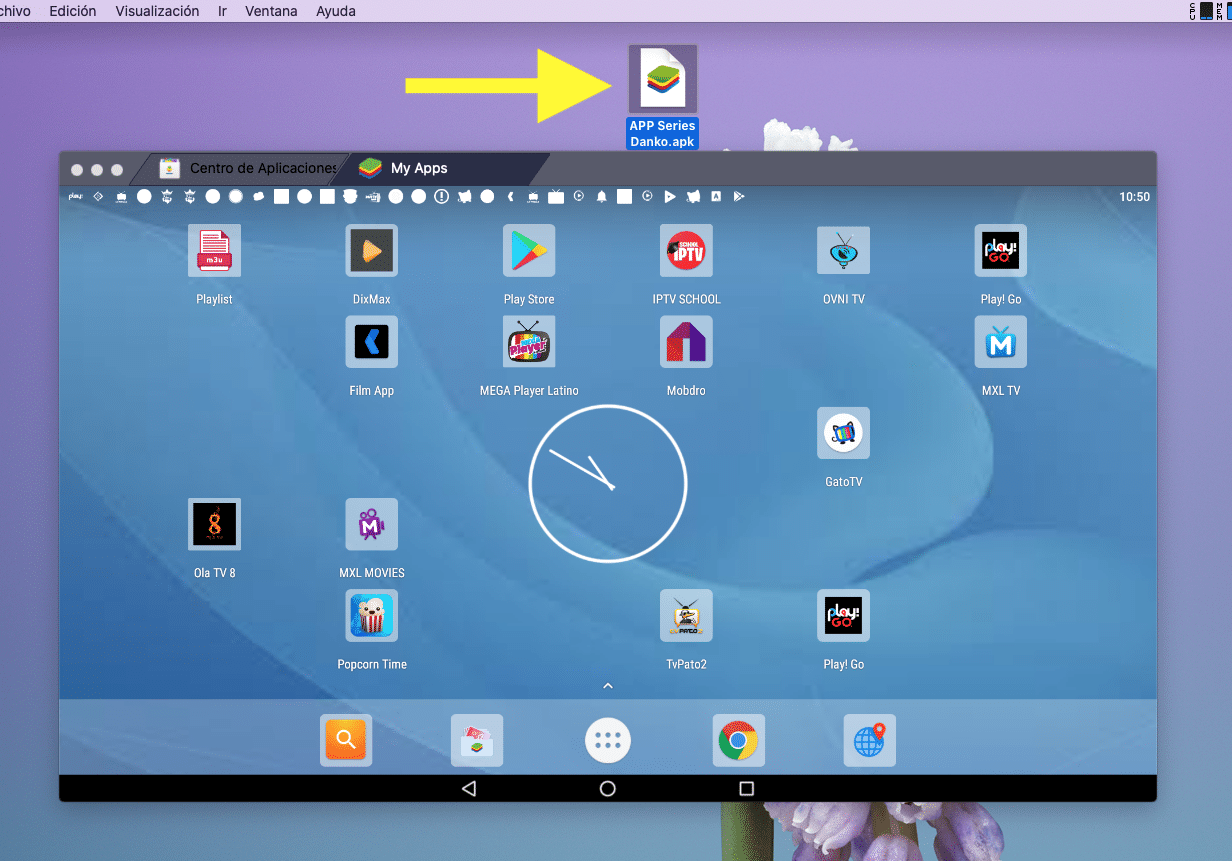Open the Popcorn Time app

(371, 615)
